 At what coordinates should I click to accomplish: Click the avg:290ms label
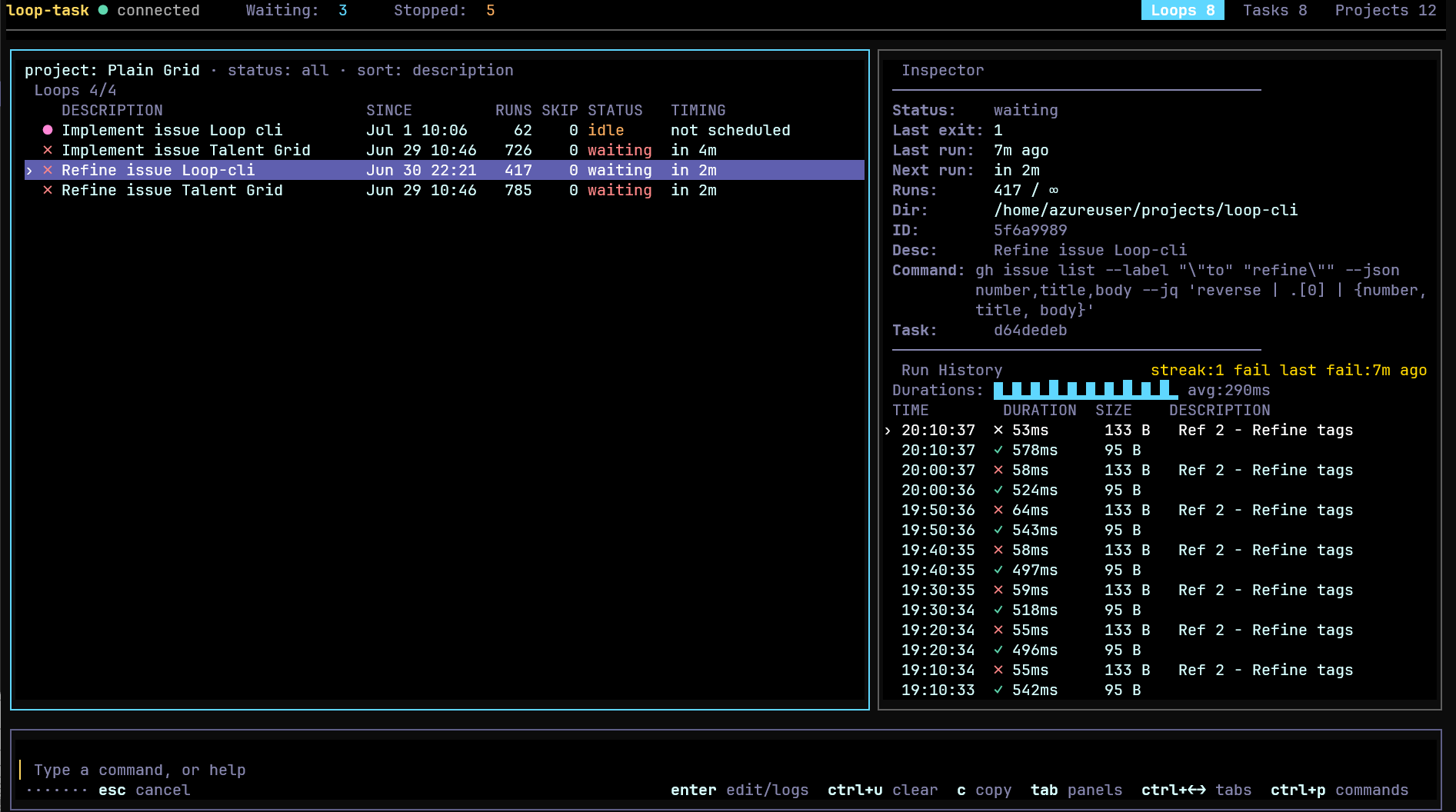[1228, 390]
